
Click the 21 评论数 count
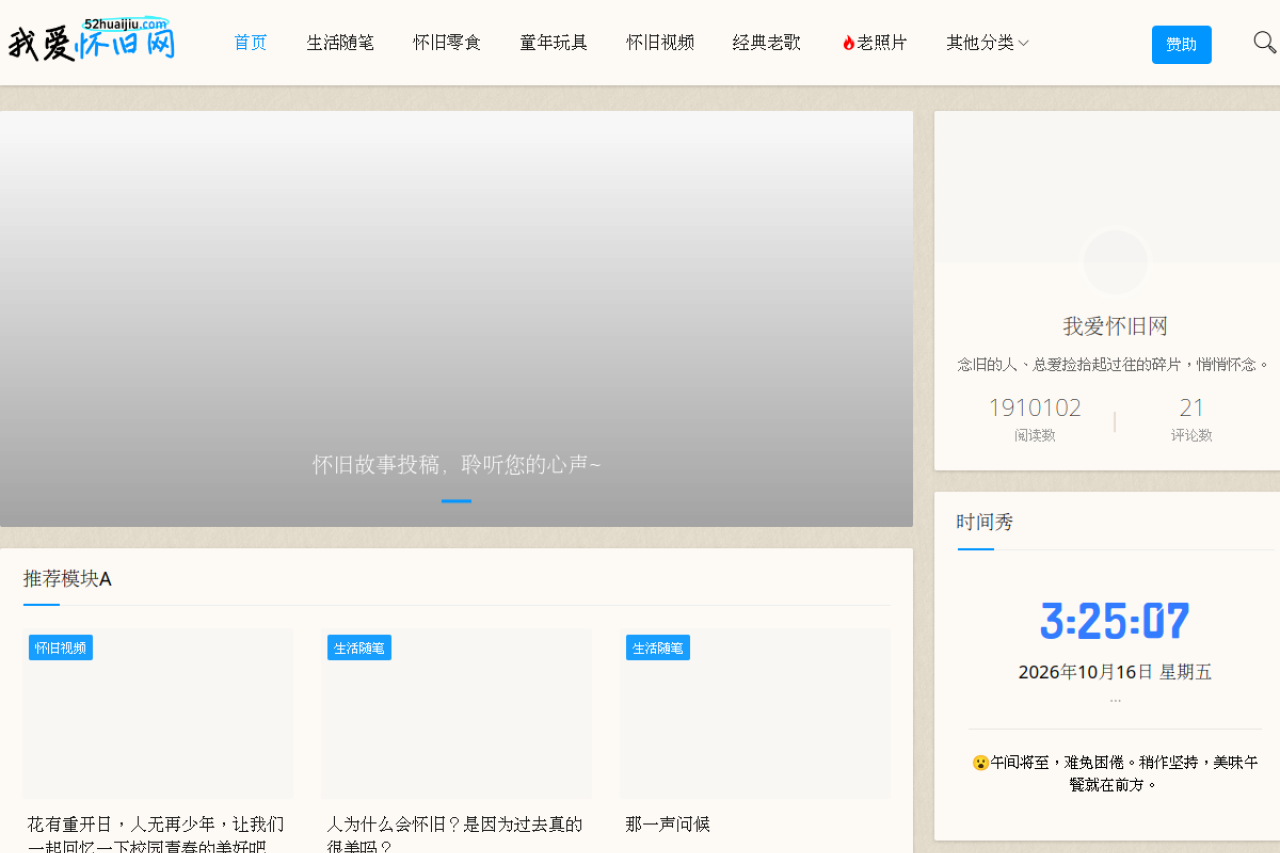click(1192, 408)
